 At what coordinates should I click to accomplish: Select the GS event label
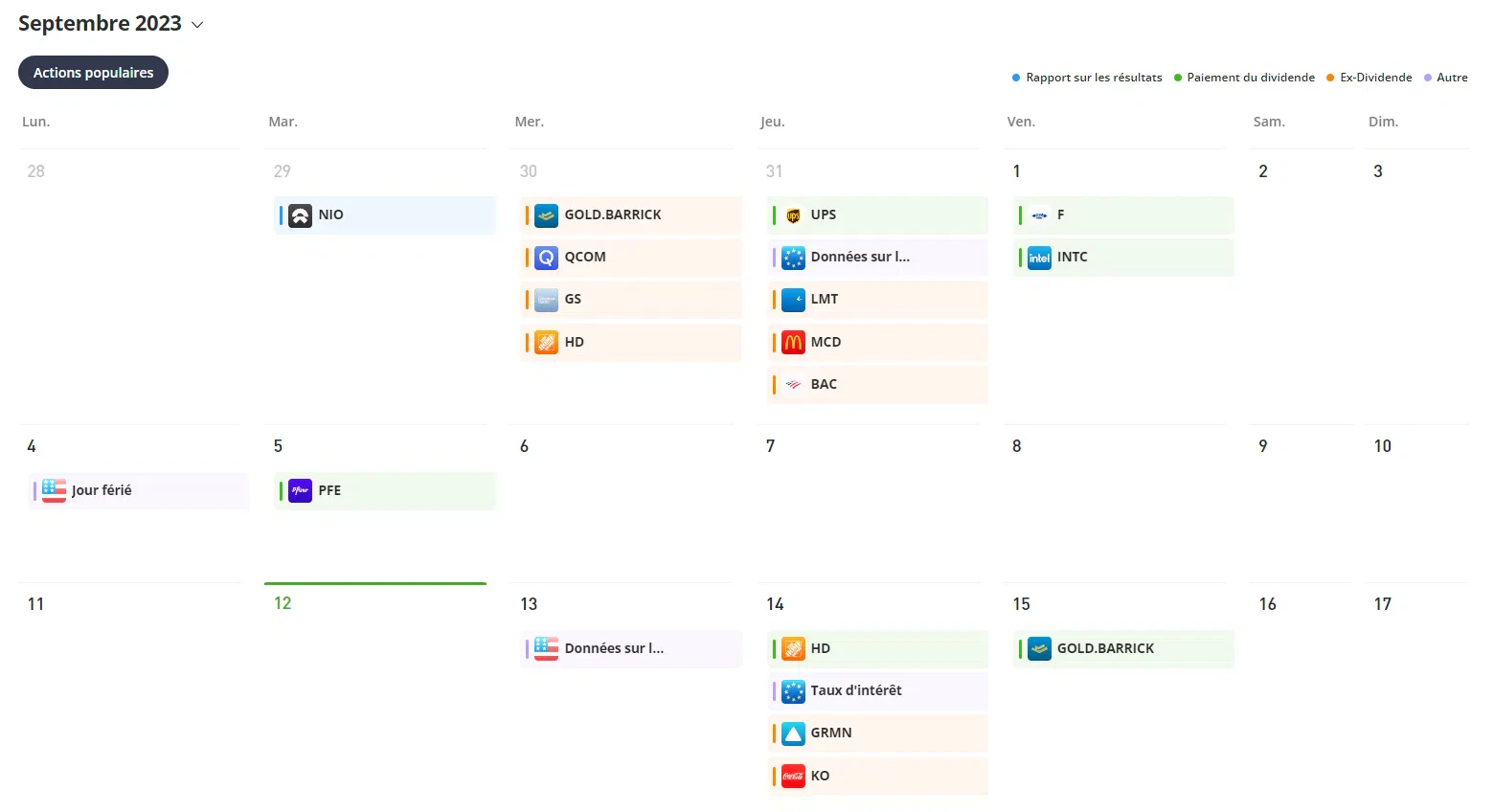coord(573,299)
